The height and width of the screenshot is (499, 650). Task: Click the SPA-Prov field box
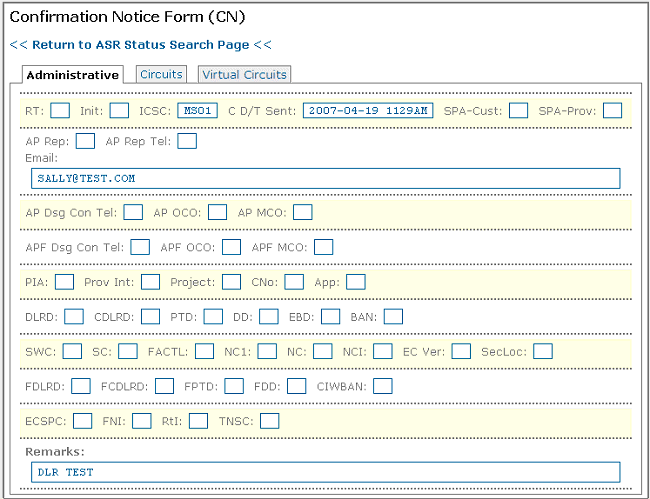[612, 110]
